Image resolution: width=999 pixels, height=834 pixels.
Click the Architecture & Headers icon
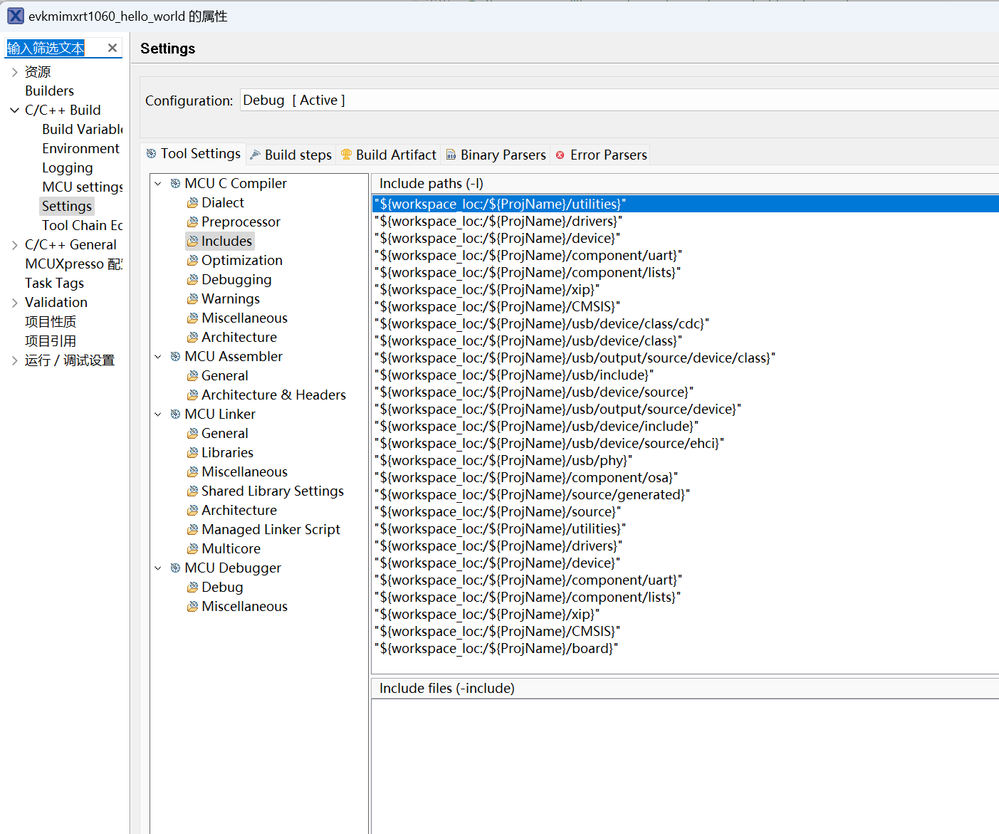click(192, 395)
